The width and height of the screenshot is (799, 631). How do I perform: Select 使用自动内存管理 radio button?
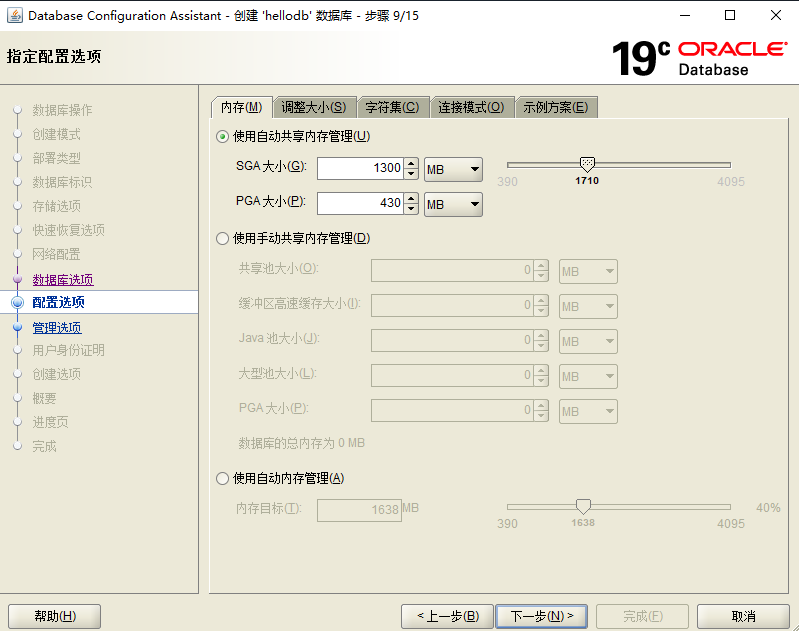coord(222,479)
